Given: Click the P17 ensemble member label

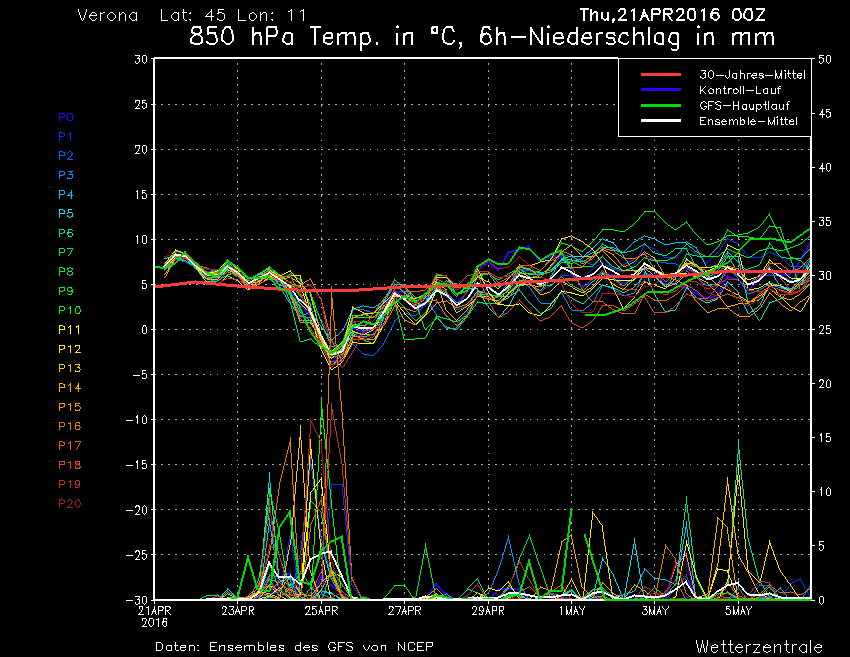Looking at the screenshot, I should point(69,446).
